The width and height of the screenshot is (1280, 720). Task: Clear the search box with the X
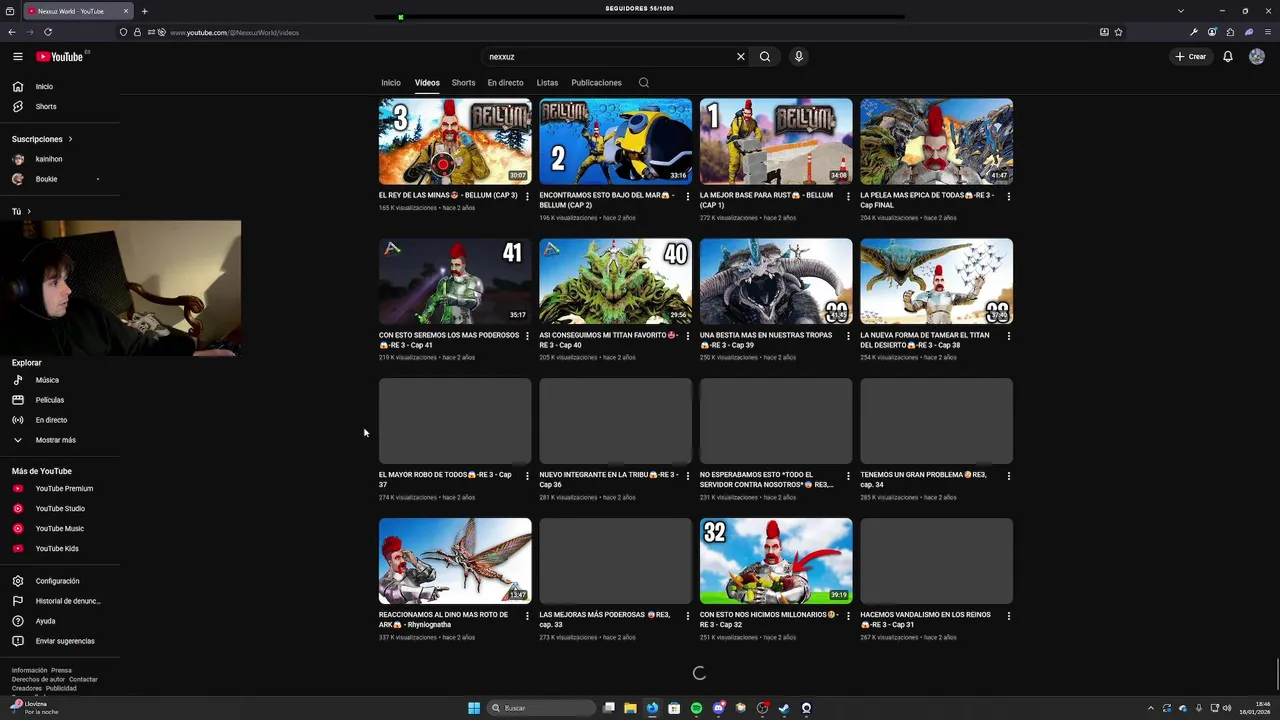point(741,57)
